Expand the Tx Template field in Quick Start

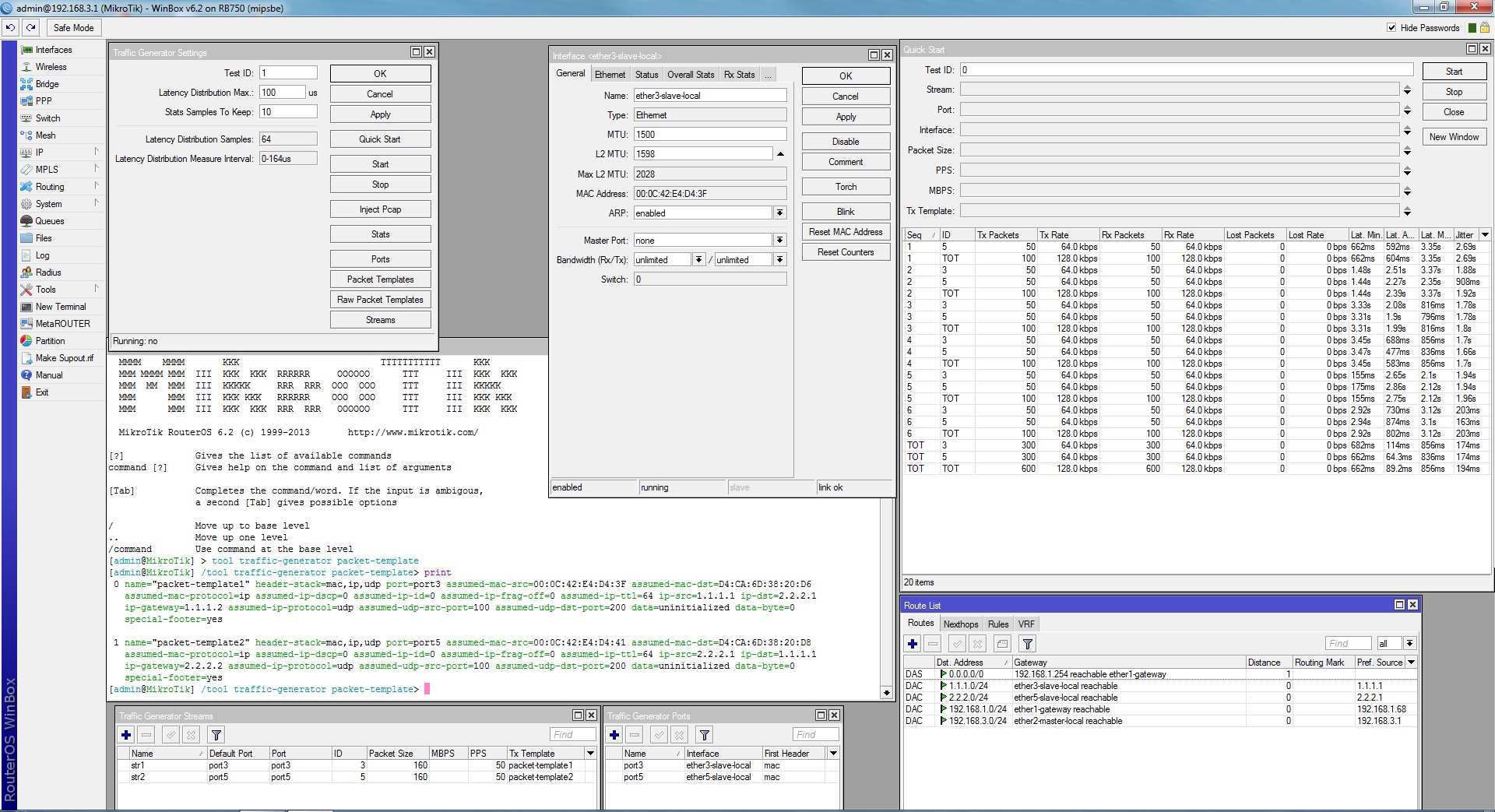click(1407, 211)
